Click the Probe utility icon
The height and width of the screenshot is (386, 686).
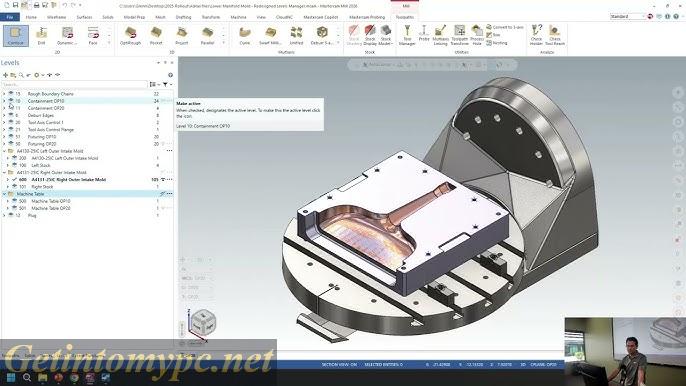pyautogui.click(x=424, y=33)
